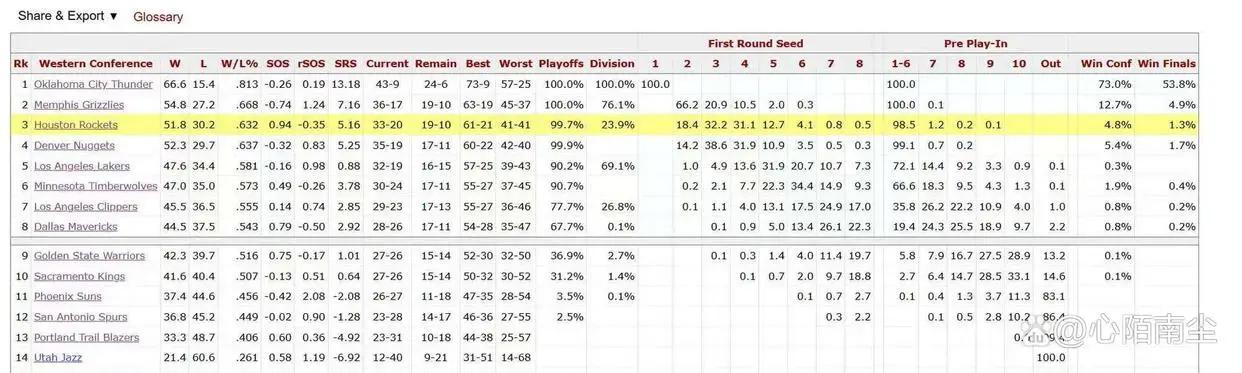Open the Utah Jazz team link
1242x373 pixels.
click(58, 357)
